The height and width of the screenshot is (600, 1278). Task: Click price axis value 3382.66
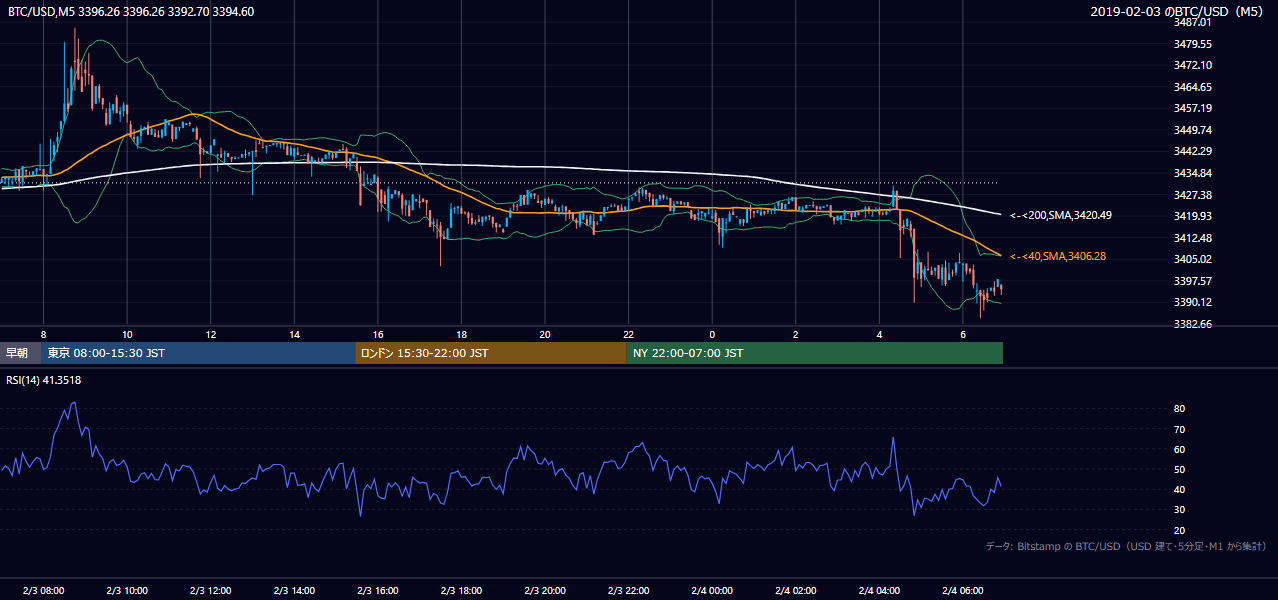point(1193,324)
